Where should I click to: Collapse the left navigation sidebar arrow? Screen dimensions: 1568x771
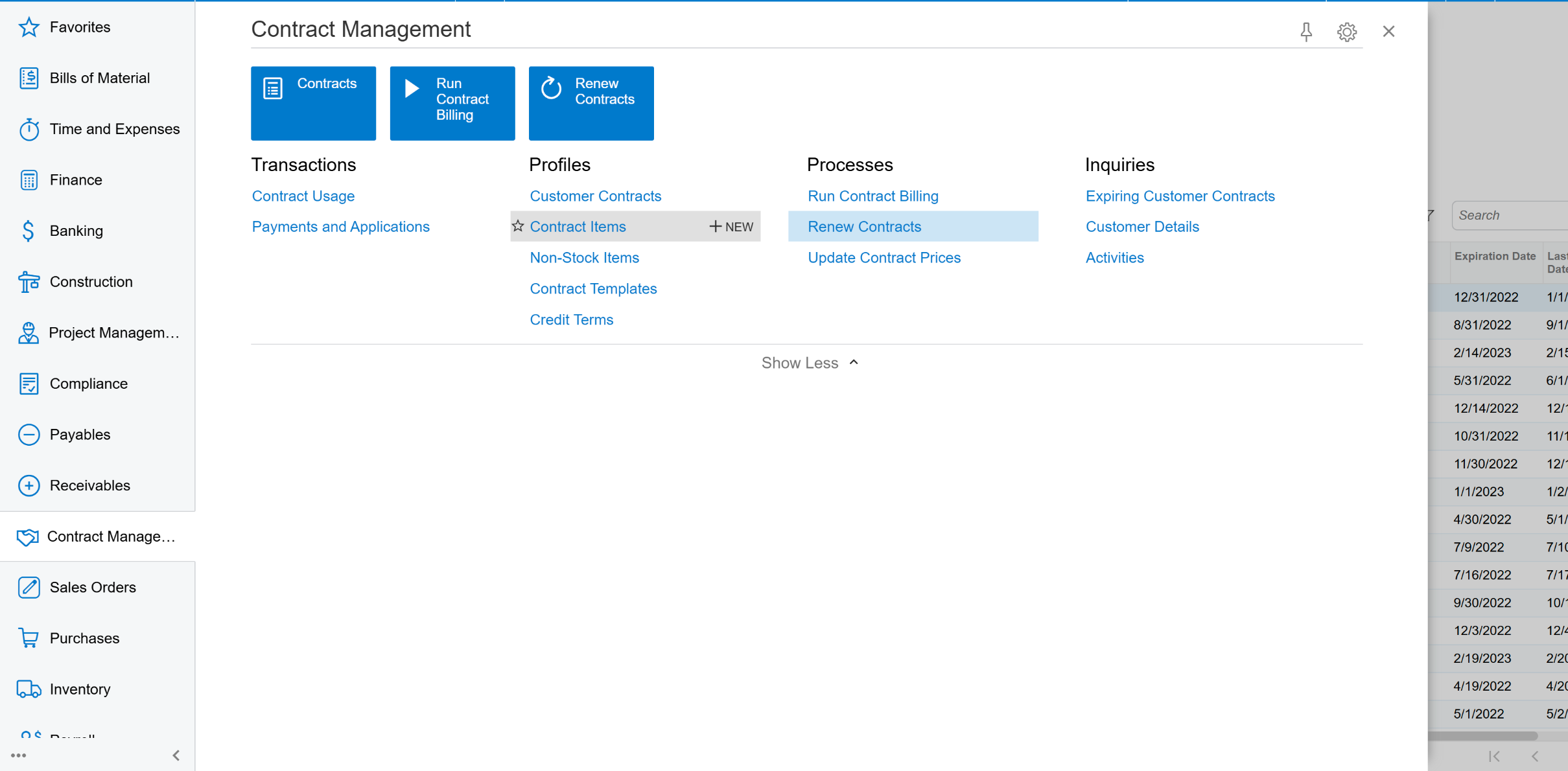pos(176,755)
